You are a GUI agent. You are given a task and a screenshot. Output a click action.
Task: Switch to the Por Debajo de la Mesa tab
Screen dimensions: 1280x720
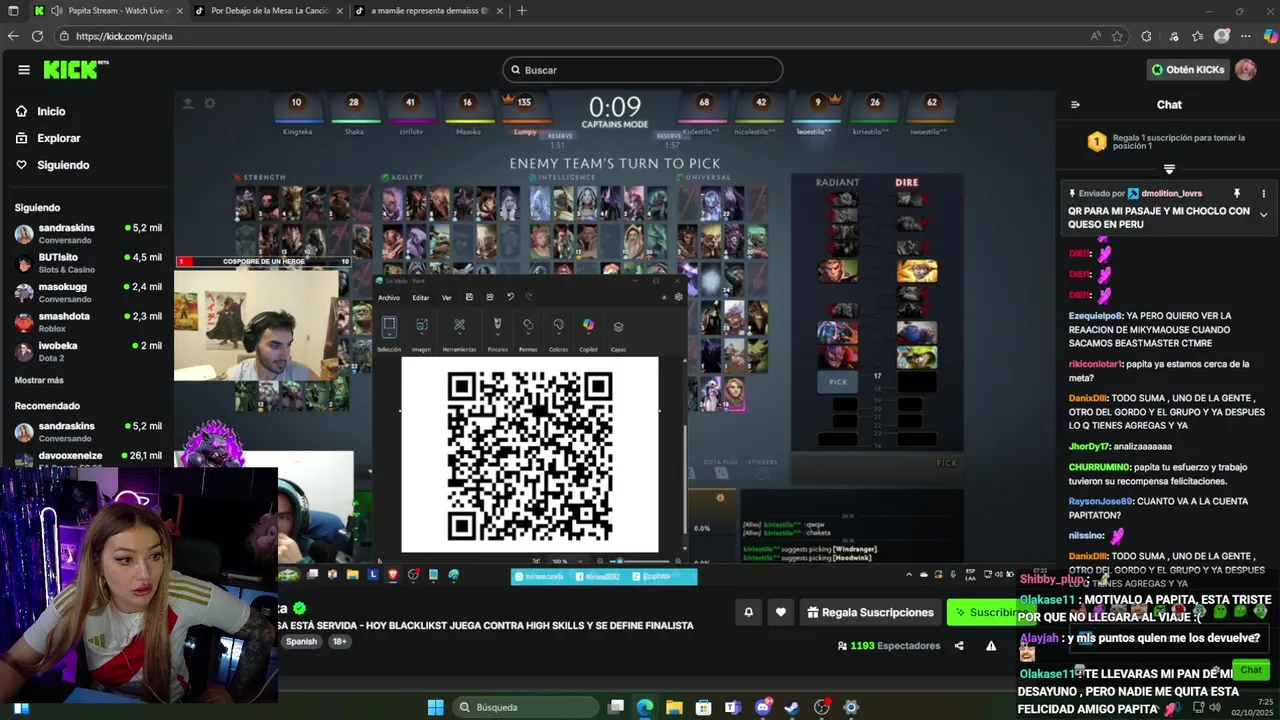268,11
